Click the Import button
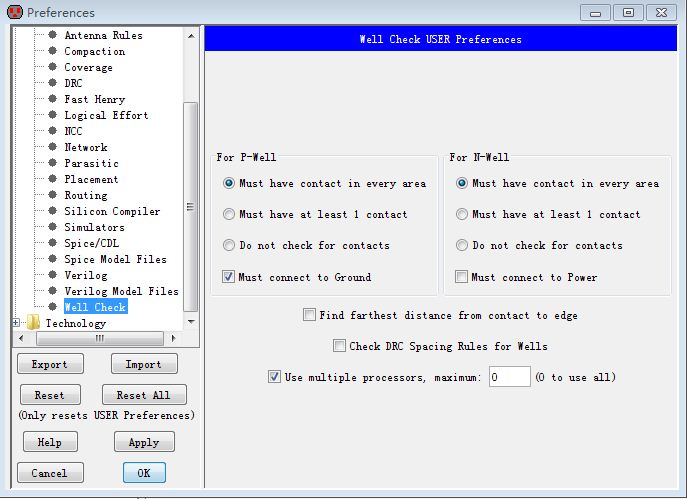Viewport: 687px width, 499px height. (x=144, y=364)
